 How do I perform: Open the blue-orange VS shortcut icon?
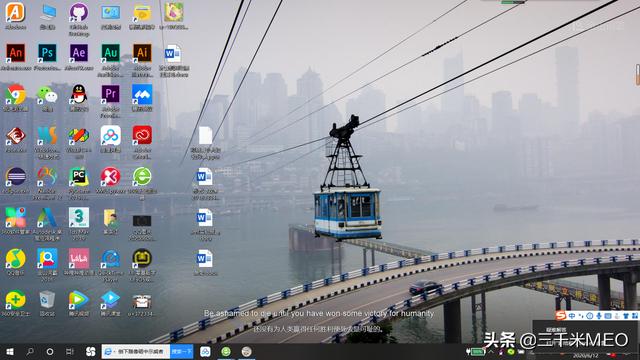click(x=47, y=136)
